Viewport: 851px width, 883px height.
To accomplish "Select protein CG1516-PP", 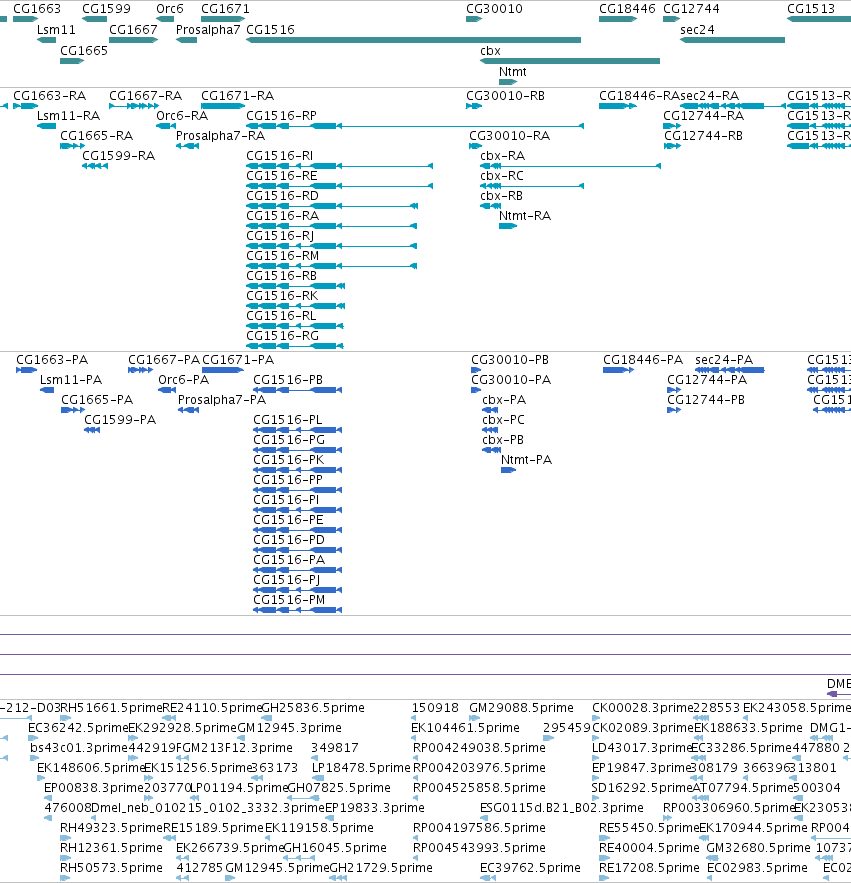I will [297, 490].
